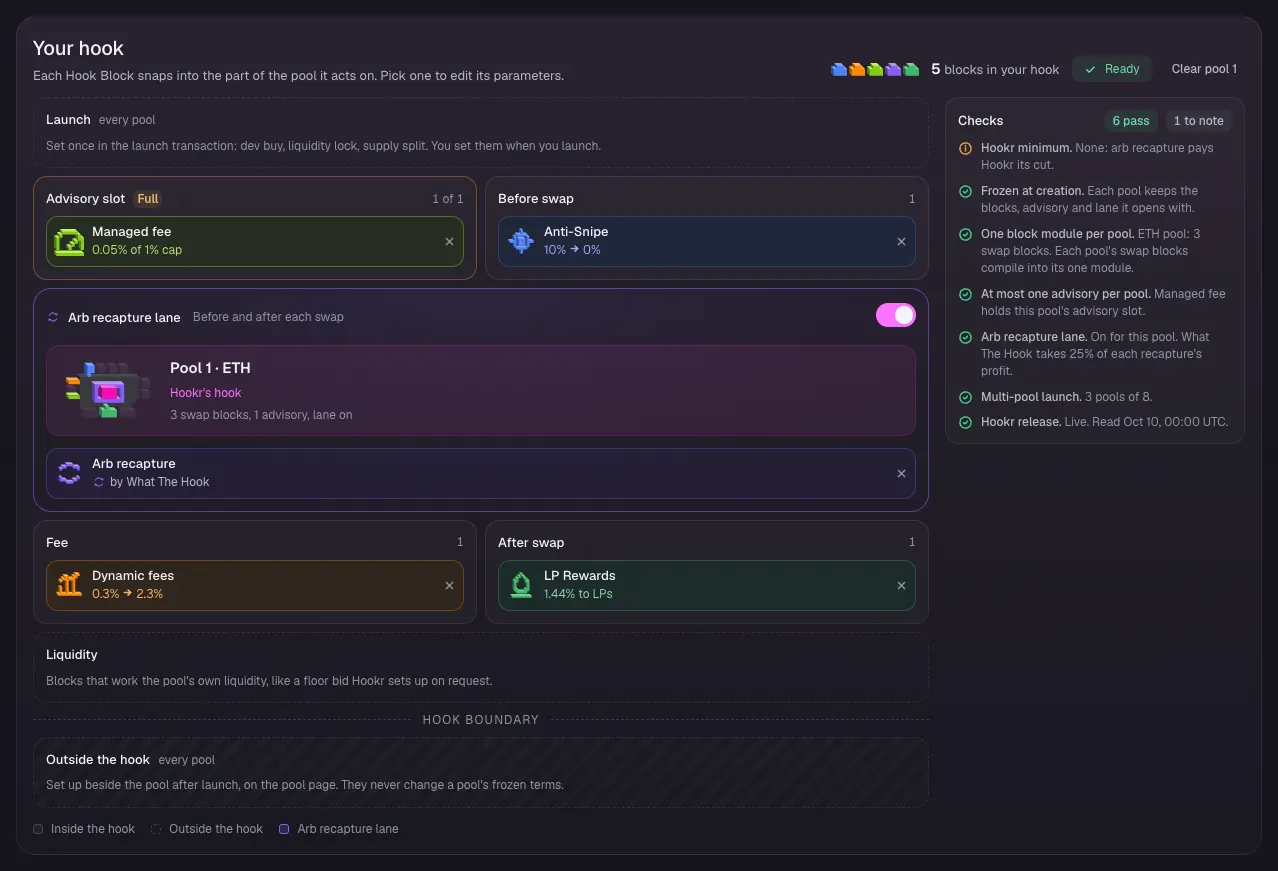The image size is (1278, 871).
Task: Click the 'Outside the hook' legend swatch
Action: (x=156, y=829)
